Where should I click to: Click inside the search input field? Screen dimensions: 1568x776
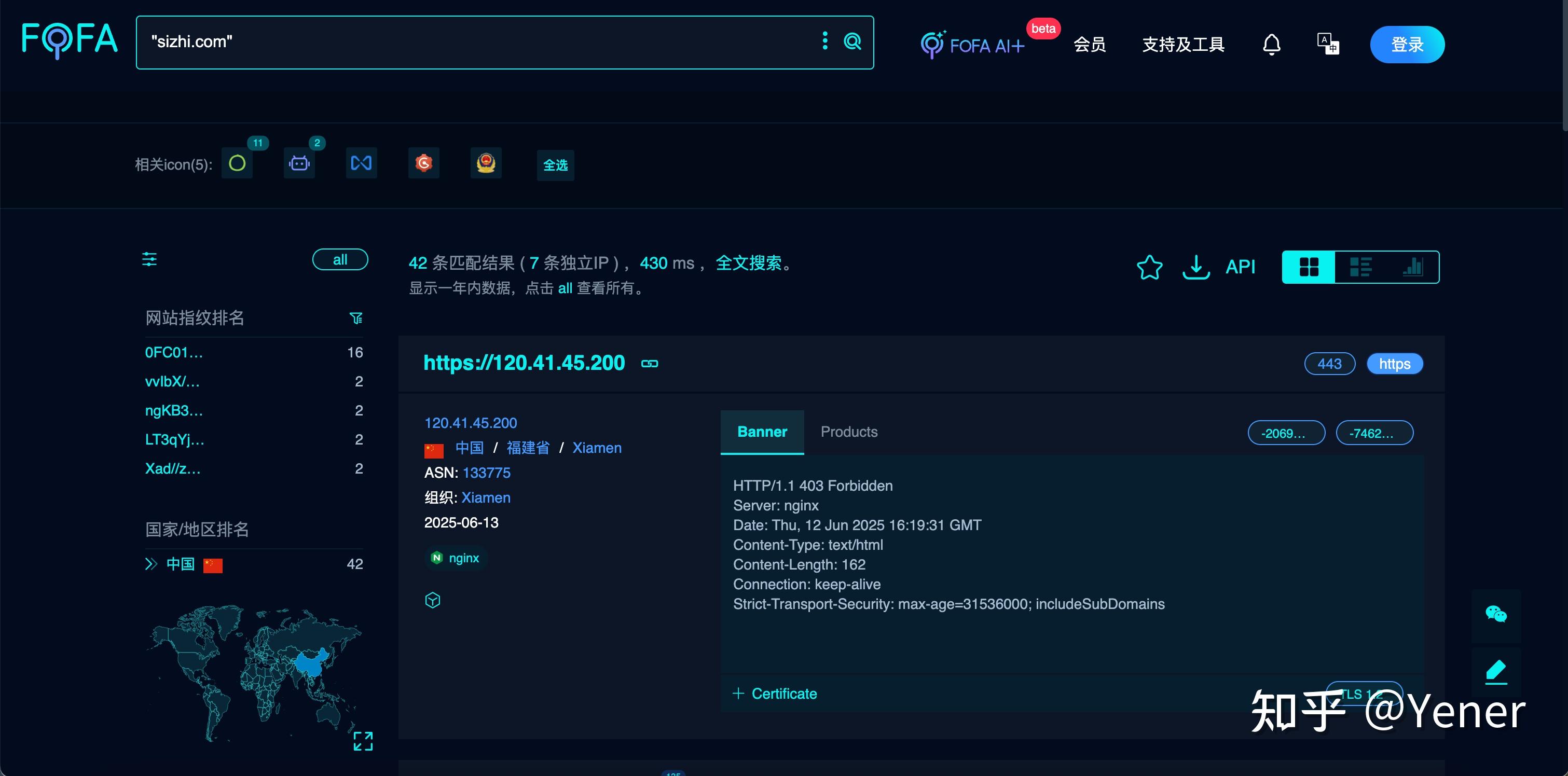tap(426, 42)
